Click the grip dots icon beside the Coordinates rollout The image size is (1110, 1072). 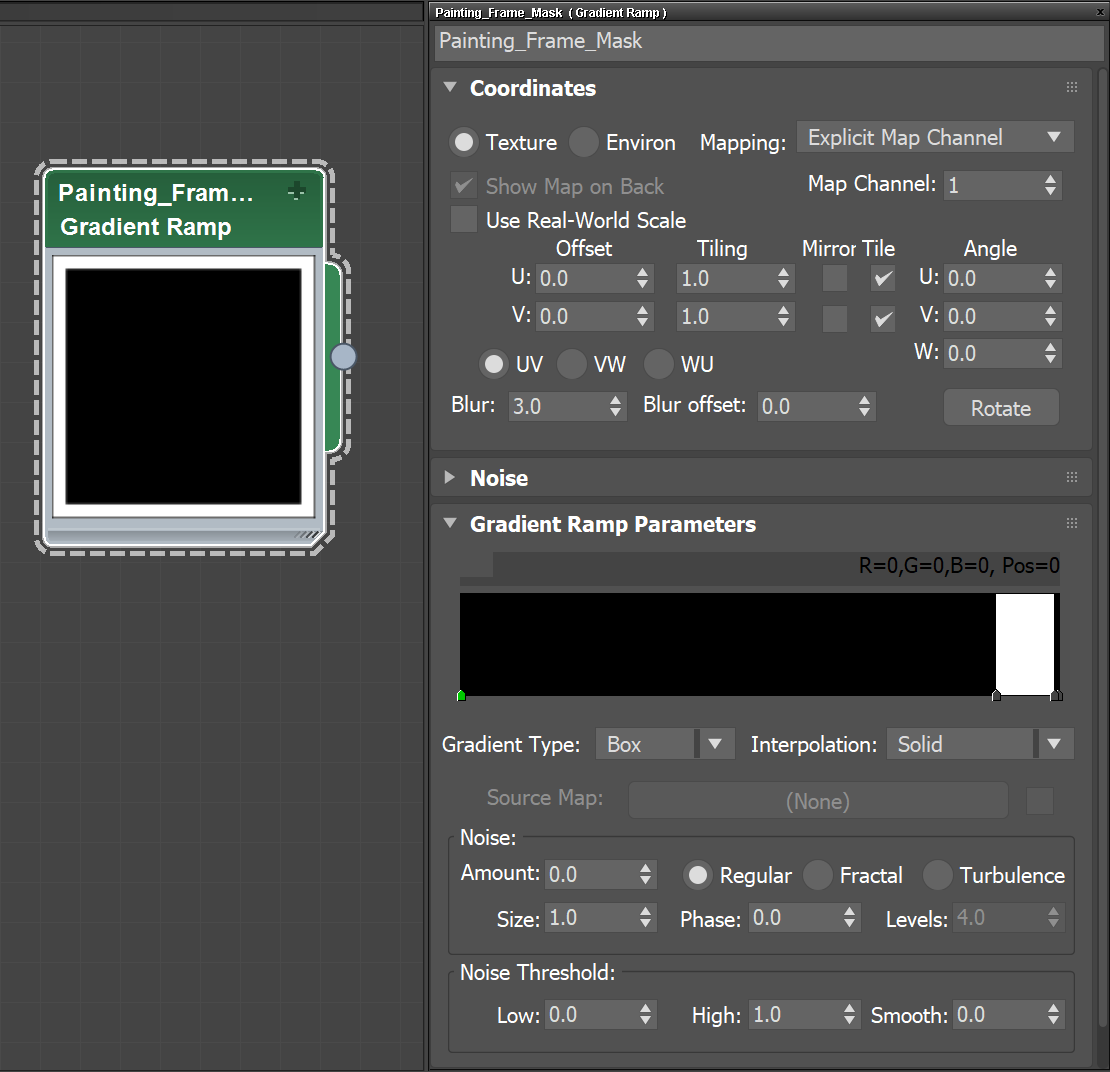coord(1071,87)
